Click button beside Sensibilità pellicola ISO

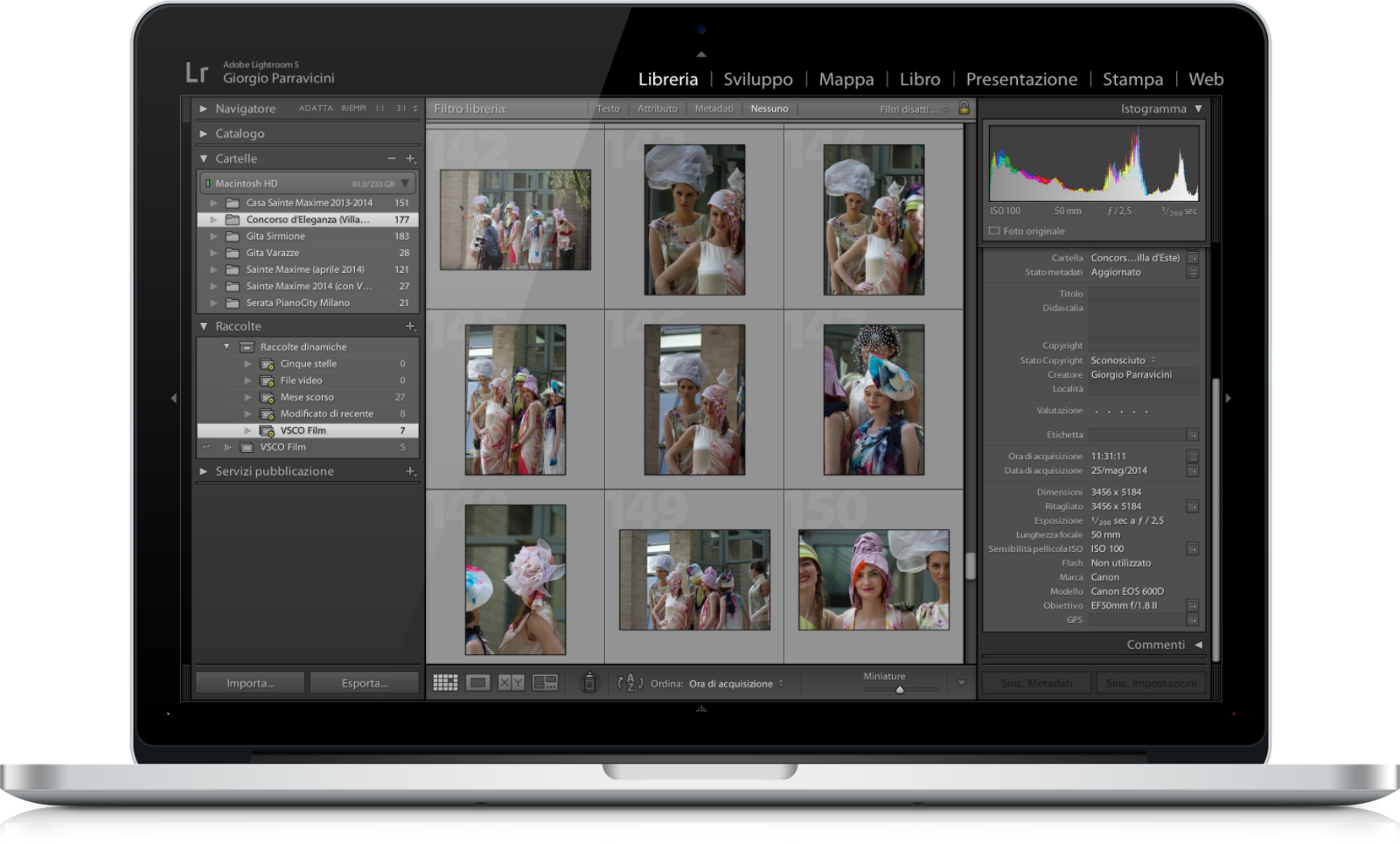click(1193, 549)
